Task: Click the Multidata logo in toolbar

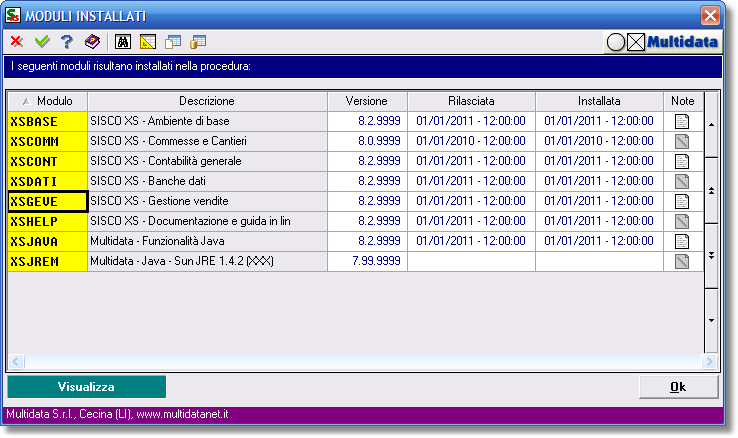Action: click(x=682, y=42)
